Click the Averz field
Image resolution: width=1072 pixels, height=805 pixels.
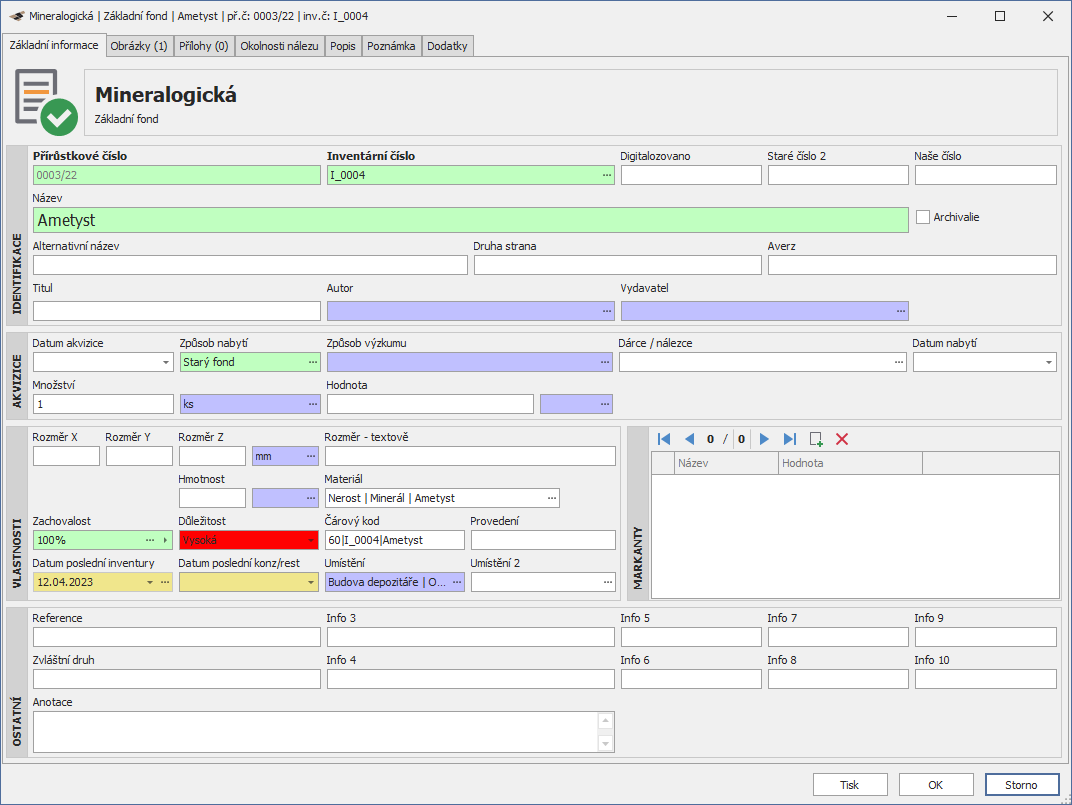click(912, 265)
